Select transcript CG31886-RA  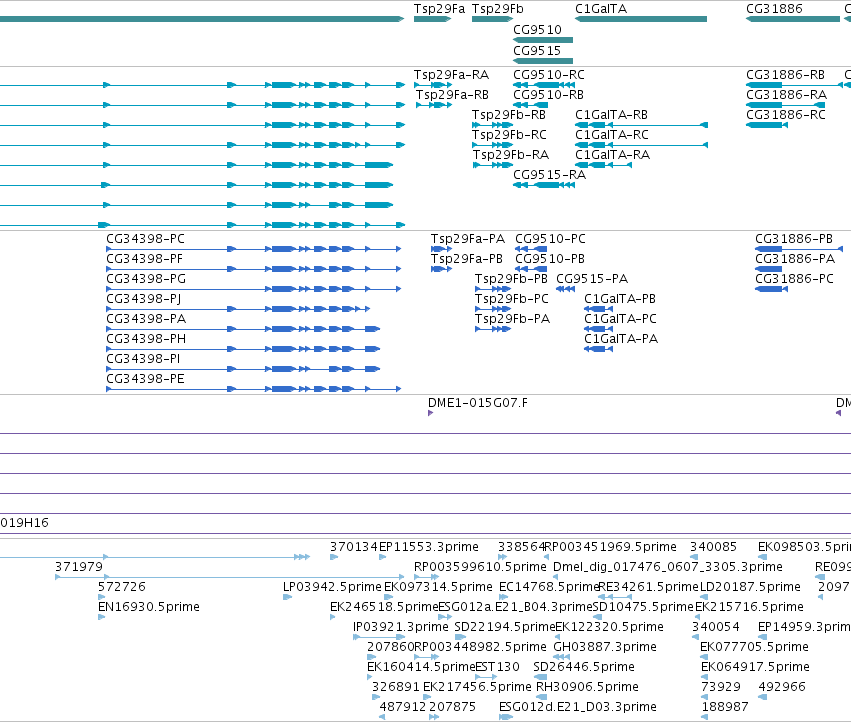(786, 95)
